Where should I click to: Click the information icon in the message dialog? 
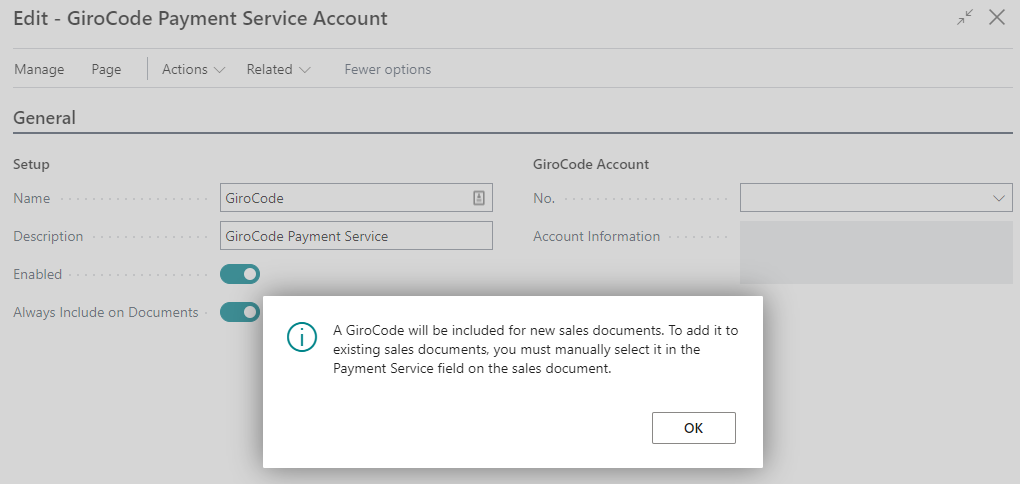(x=301, y=338)
